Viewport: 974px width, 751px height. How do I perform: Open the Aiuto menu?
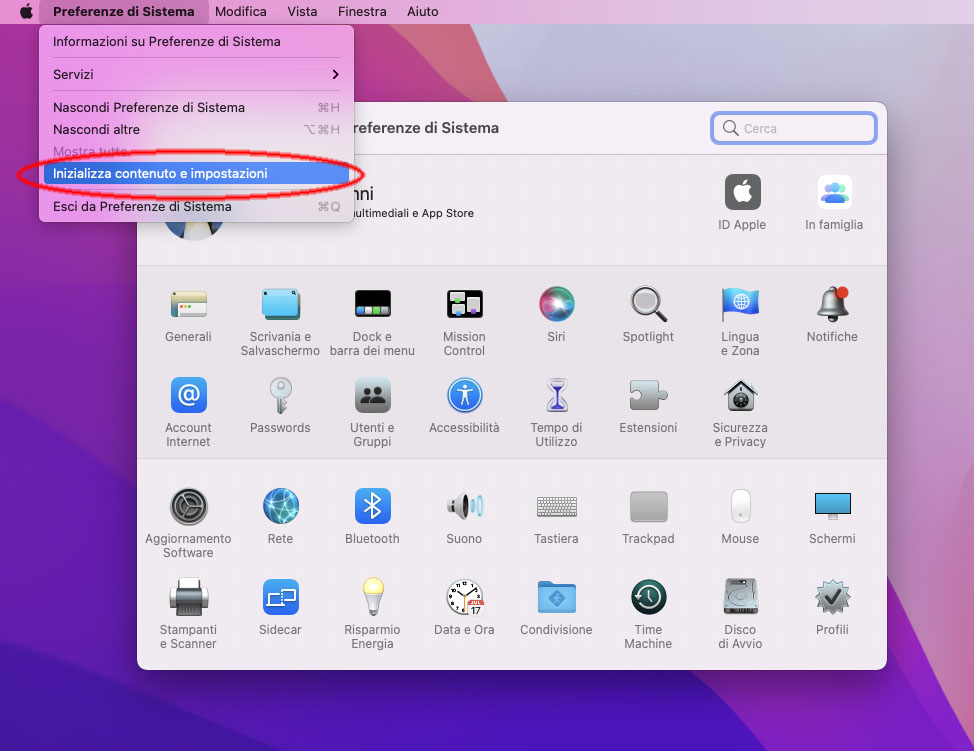click(x=422, y=11)
